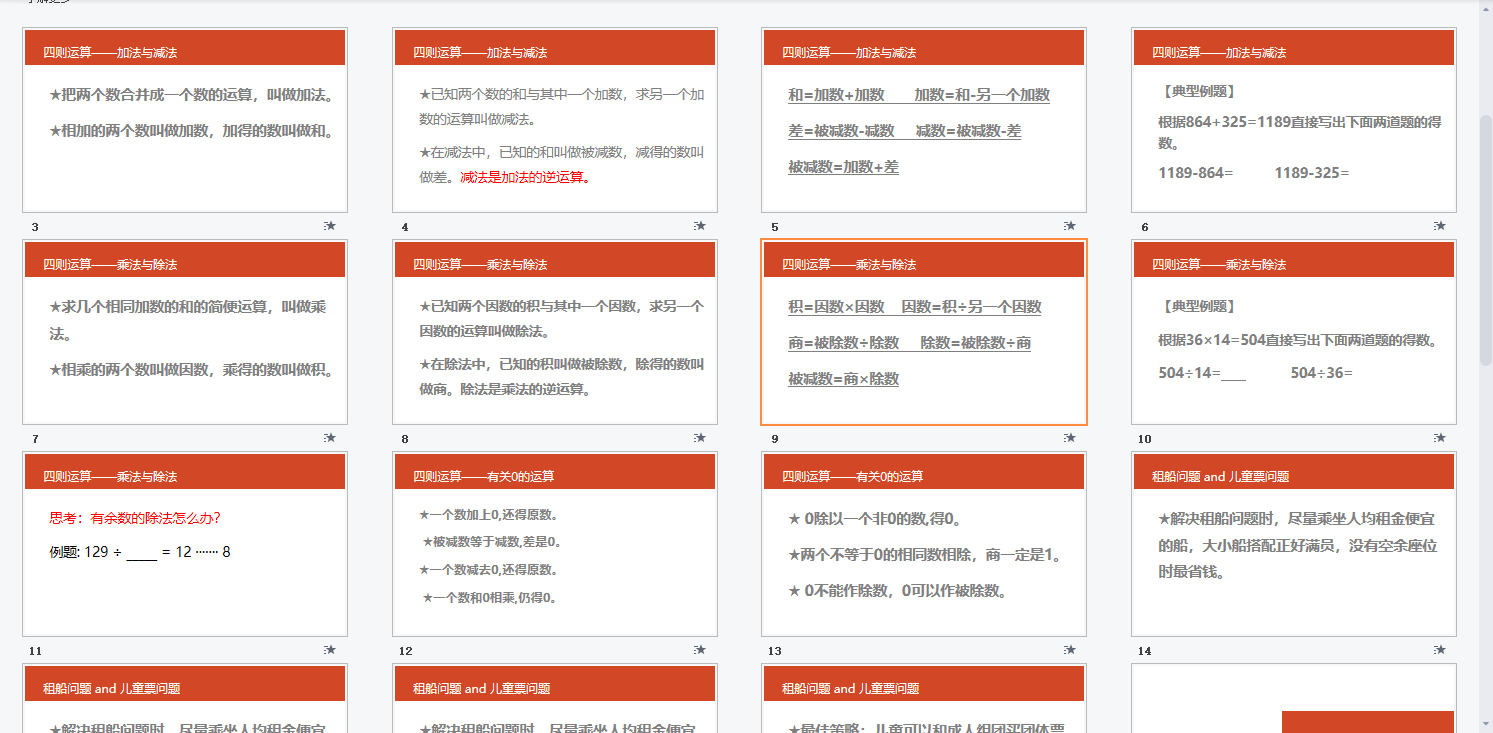Select slide 13 stating 0不能作除数
1493x733 pixels.
pos(924,544)
